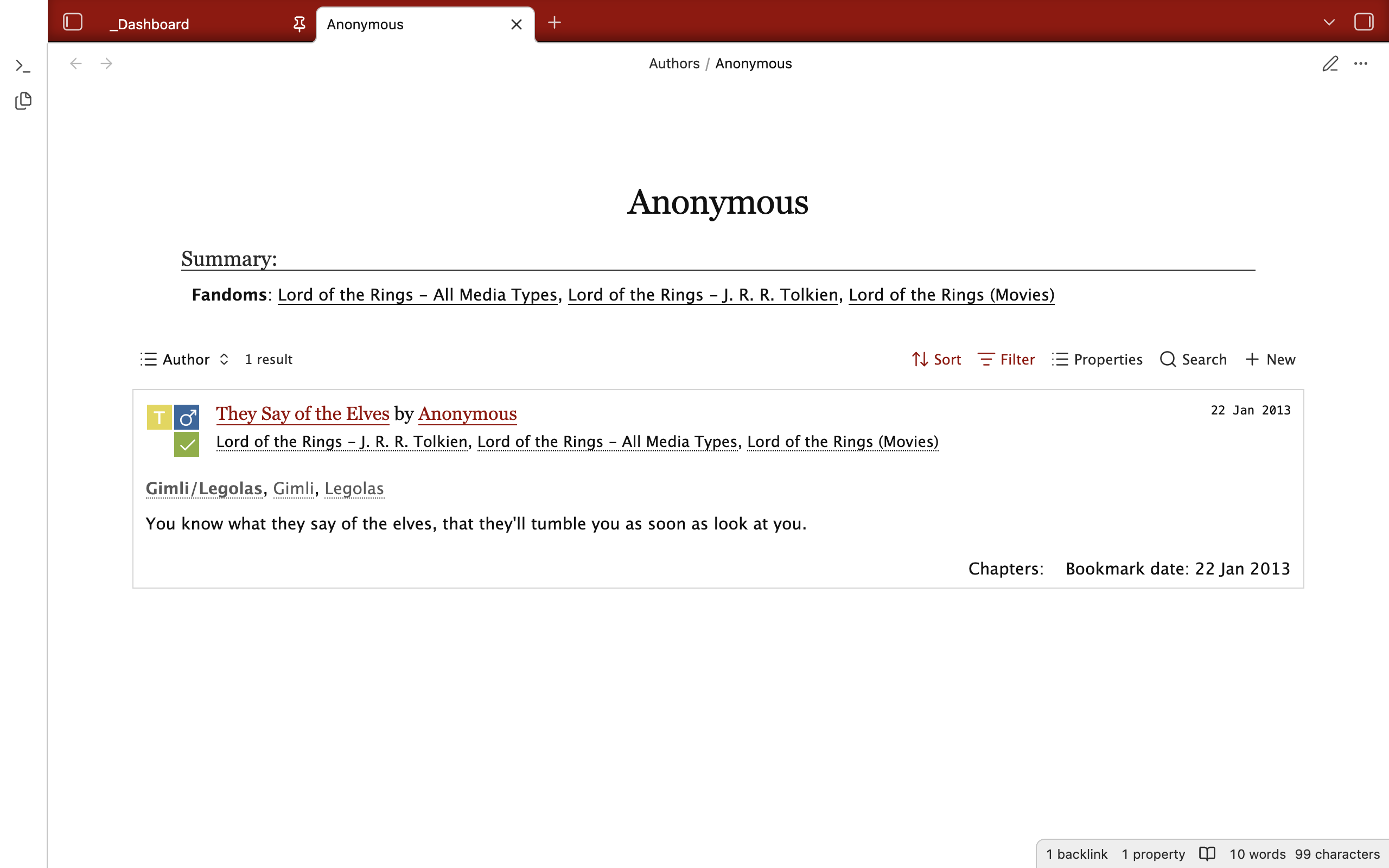Image resolution: width=1389 pixels, height=868 pixels.
Task: Click the Gimli/Legolas relationship tag
Action: (204, 489)
